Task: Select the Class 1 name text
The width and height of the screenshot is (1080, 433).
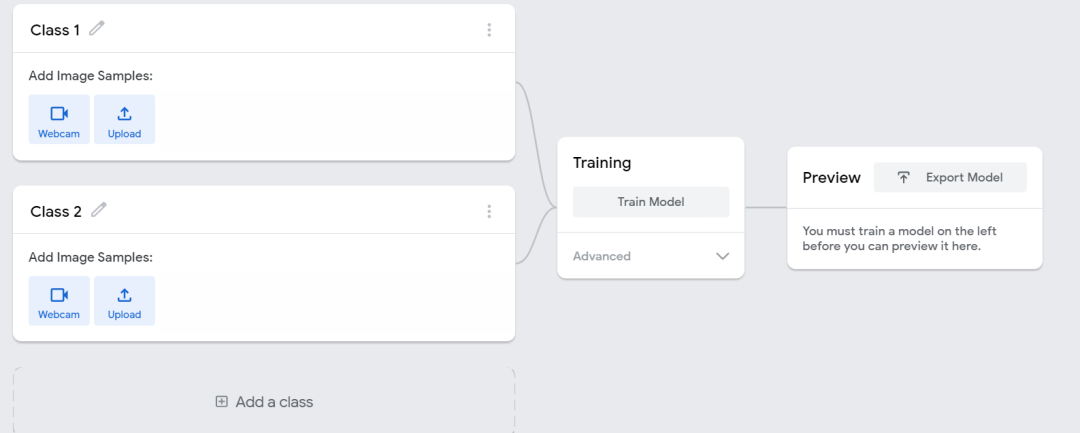Action: click(56, 30)
